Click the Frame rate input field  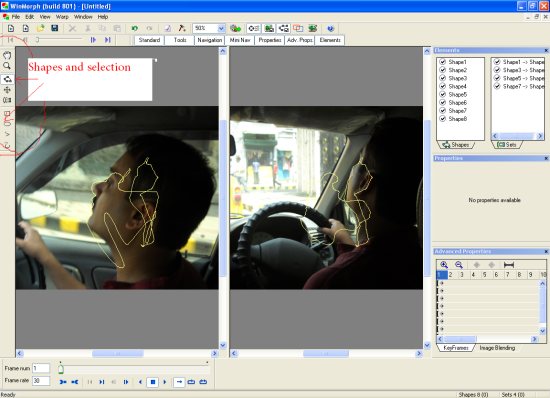pyautogui.click(x=41, y=380)
